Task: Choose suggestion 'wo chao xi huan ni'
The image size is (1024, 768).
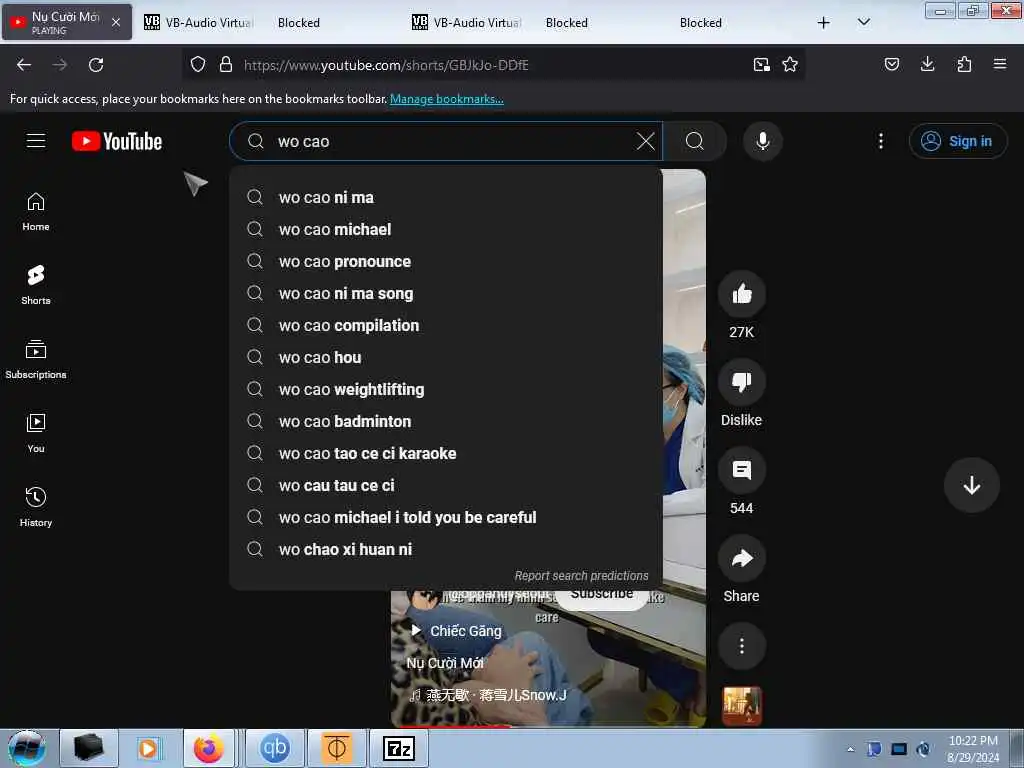Action: 445,549
